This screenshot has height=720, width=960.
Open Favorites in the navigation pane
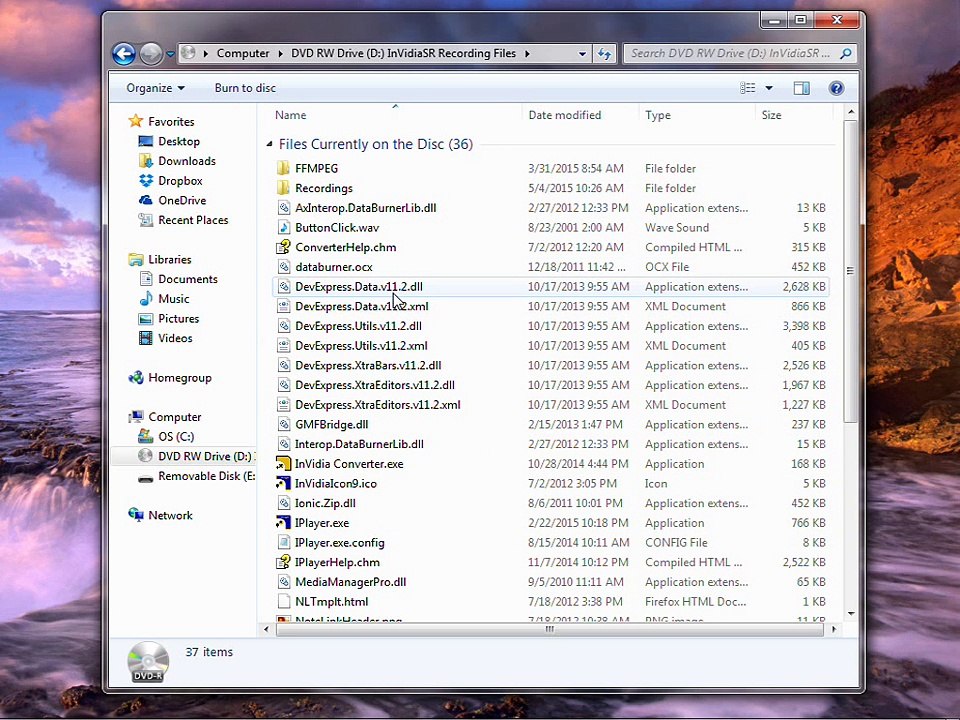click(171, 122)
